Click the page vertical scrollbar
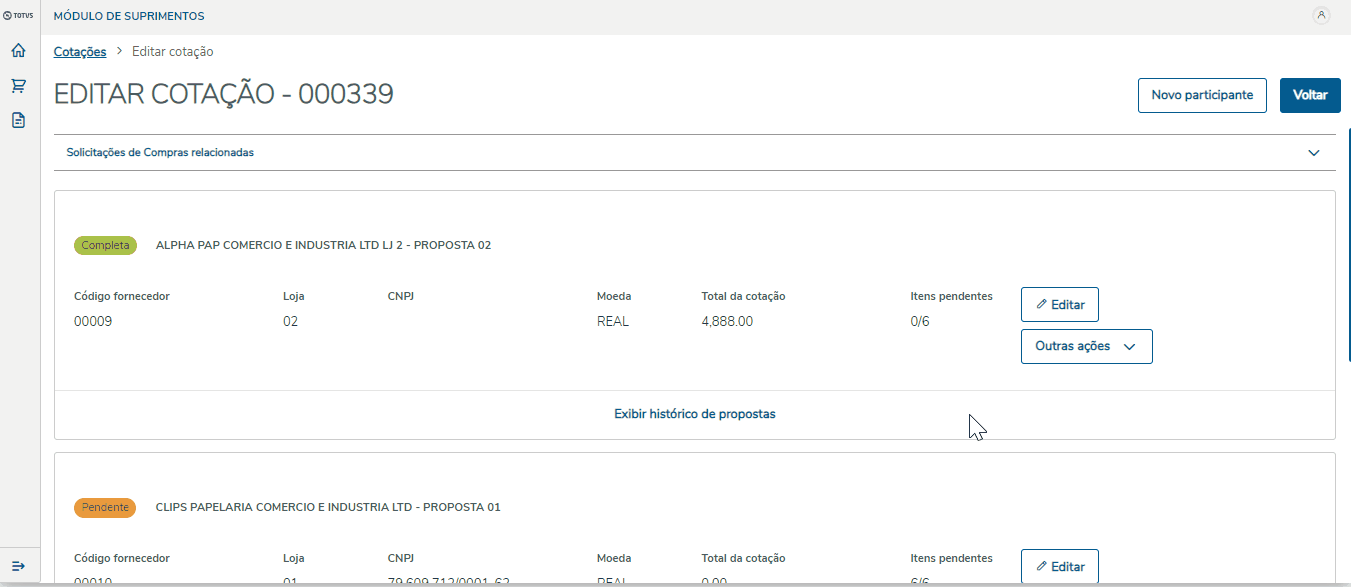The image size is (1351, 587). 1347,250
